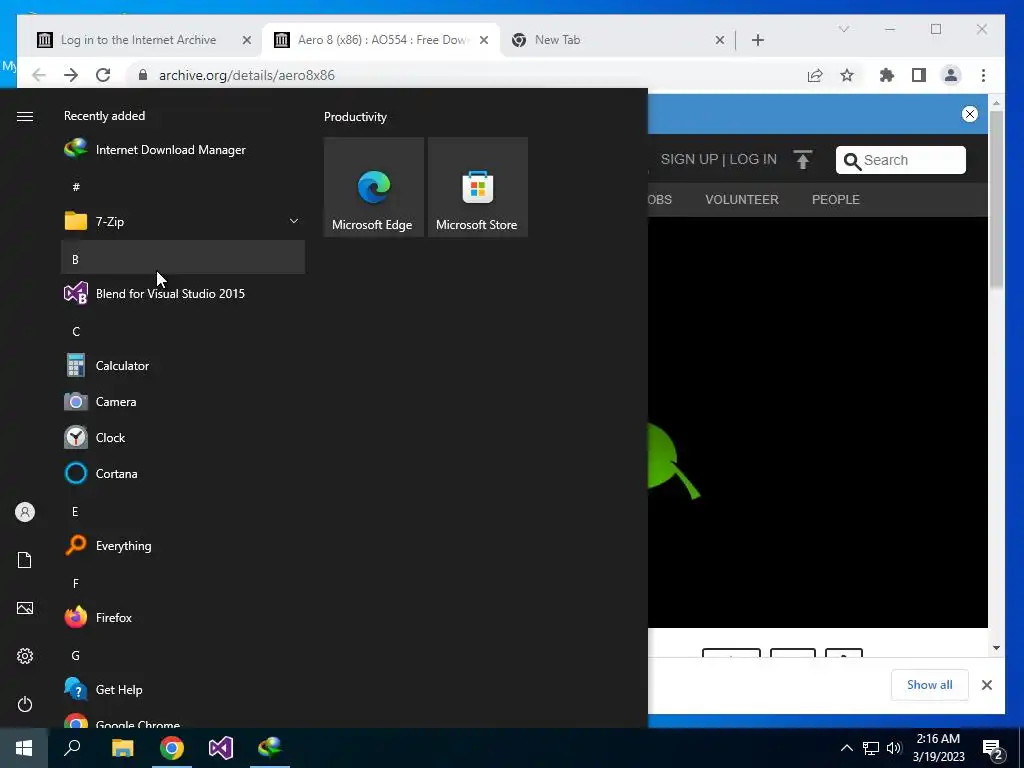Open Internet Download Manager from Recently added
The image size is (1024, 768).
[183, 150]
